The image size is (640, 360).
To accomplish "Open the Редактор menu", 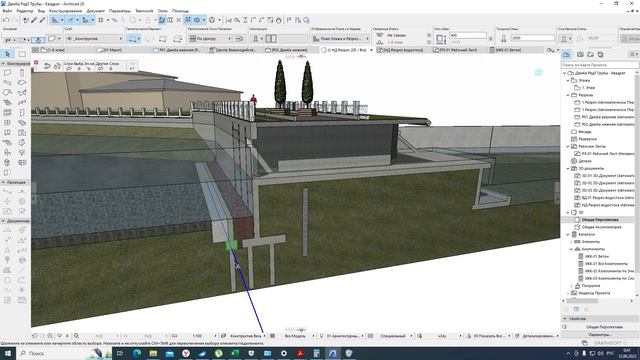I will [25, 11].
